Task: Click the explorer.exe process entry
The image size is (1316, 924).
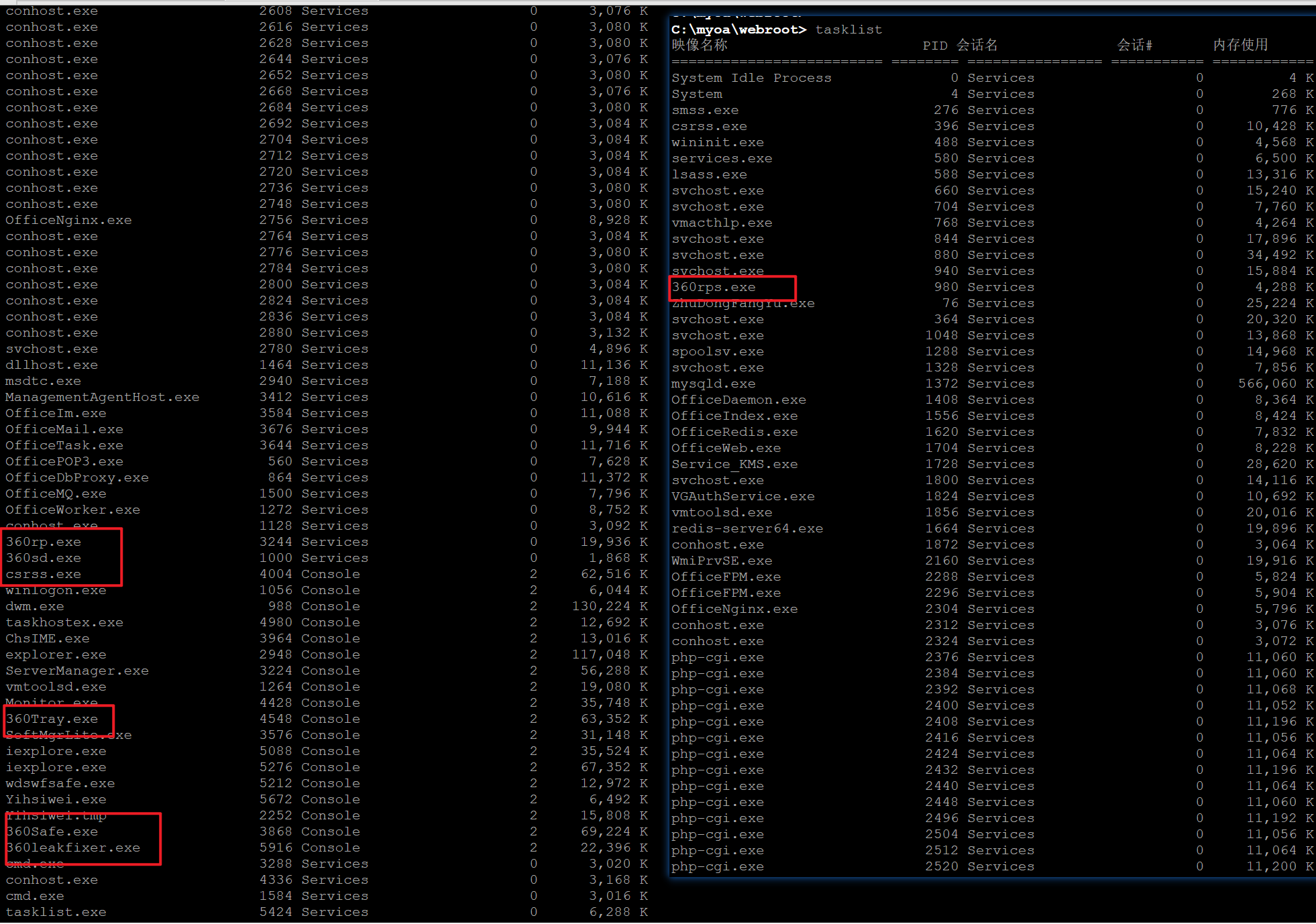Action: click(56, 654)
